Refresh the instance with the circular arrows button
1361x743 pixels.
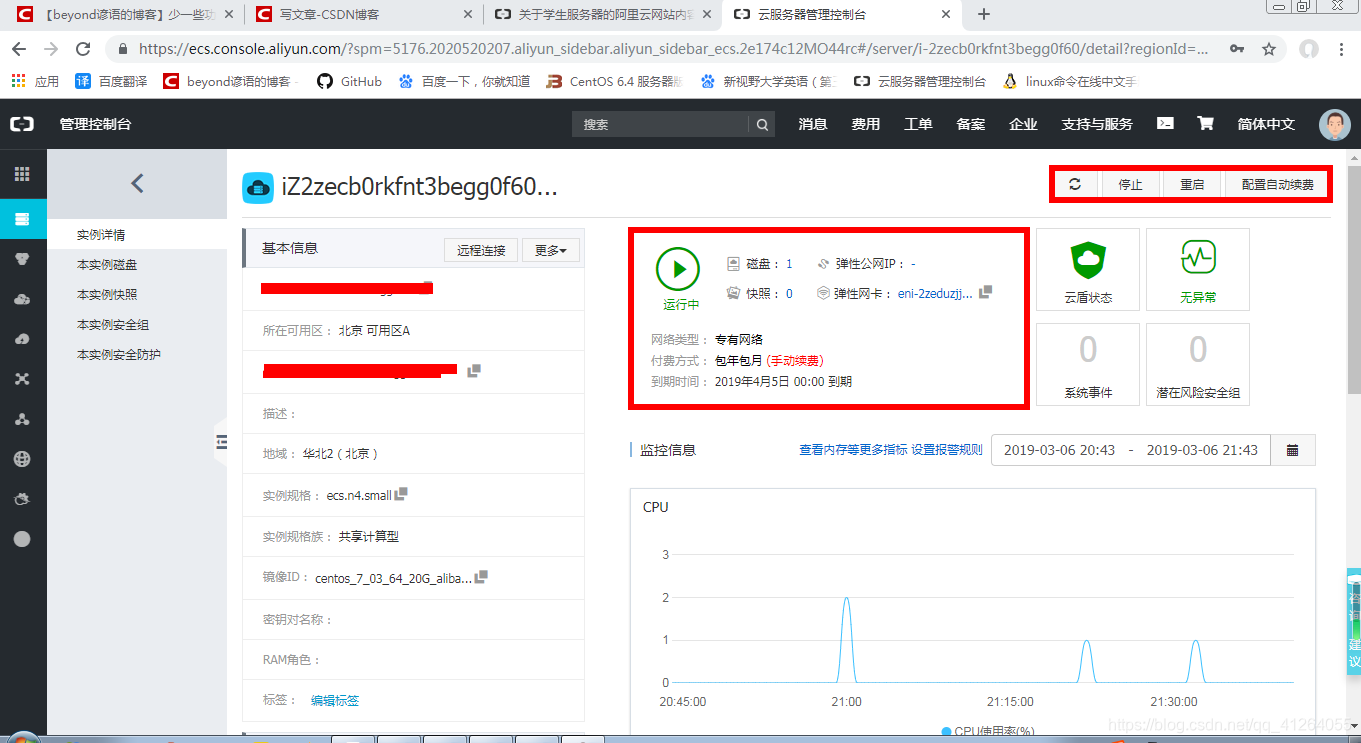click(x=1075, y=184)
